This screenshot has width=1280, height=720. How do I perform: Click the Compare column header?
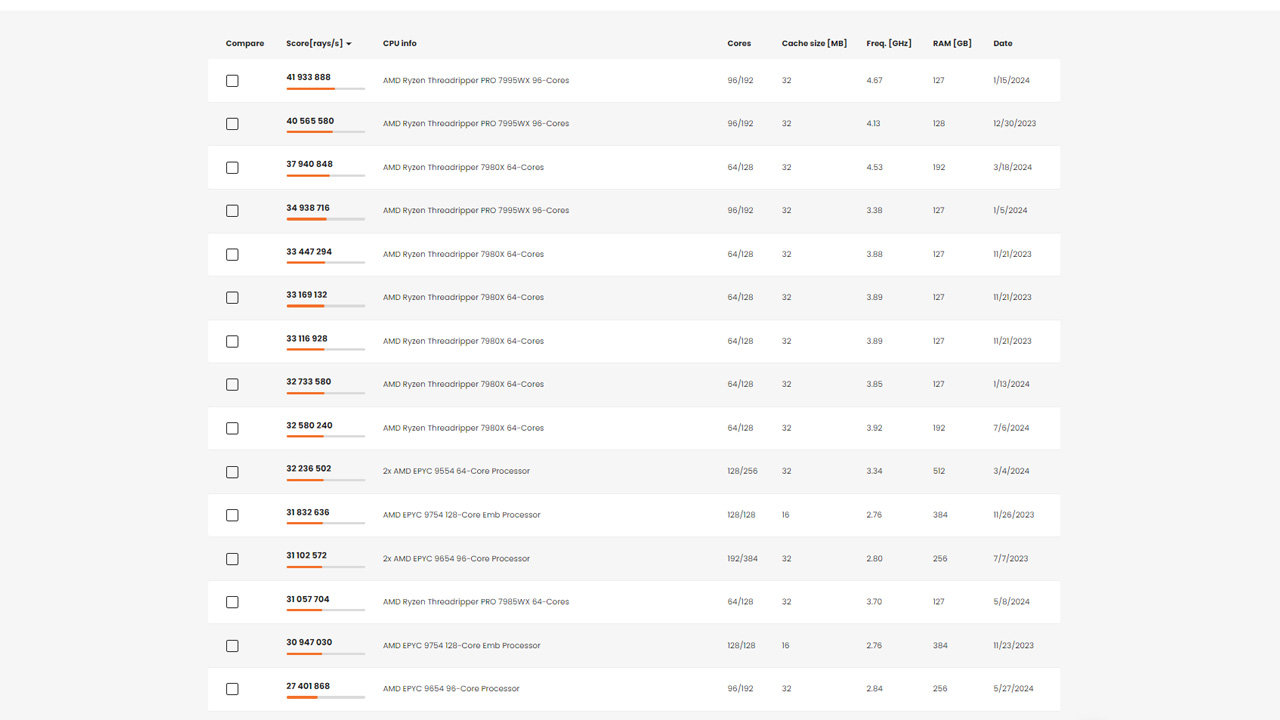(x=245, y=44)
